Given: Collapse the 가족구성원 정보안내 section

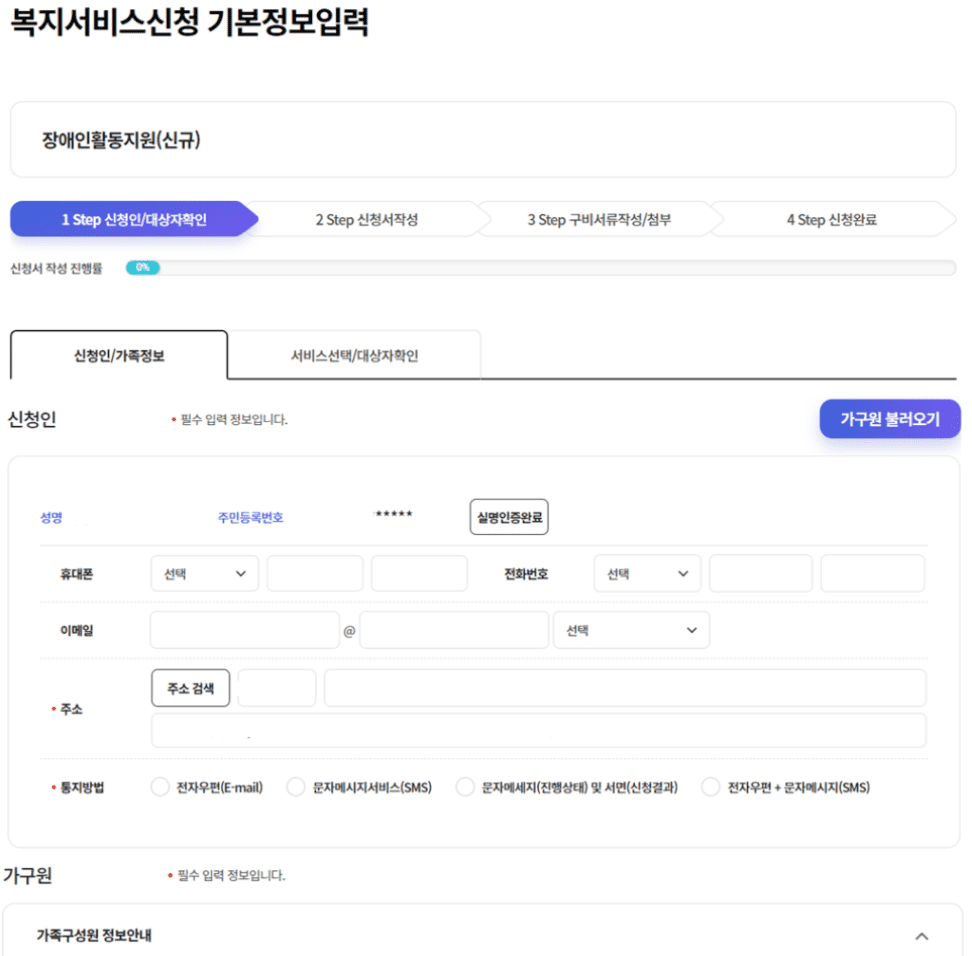Looking at the screenshot, I should [923, 936].
